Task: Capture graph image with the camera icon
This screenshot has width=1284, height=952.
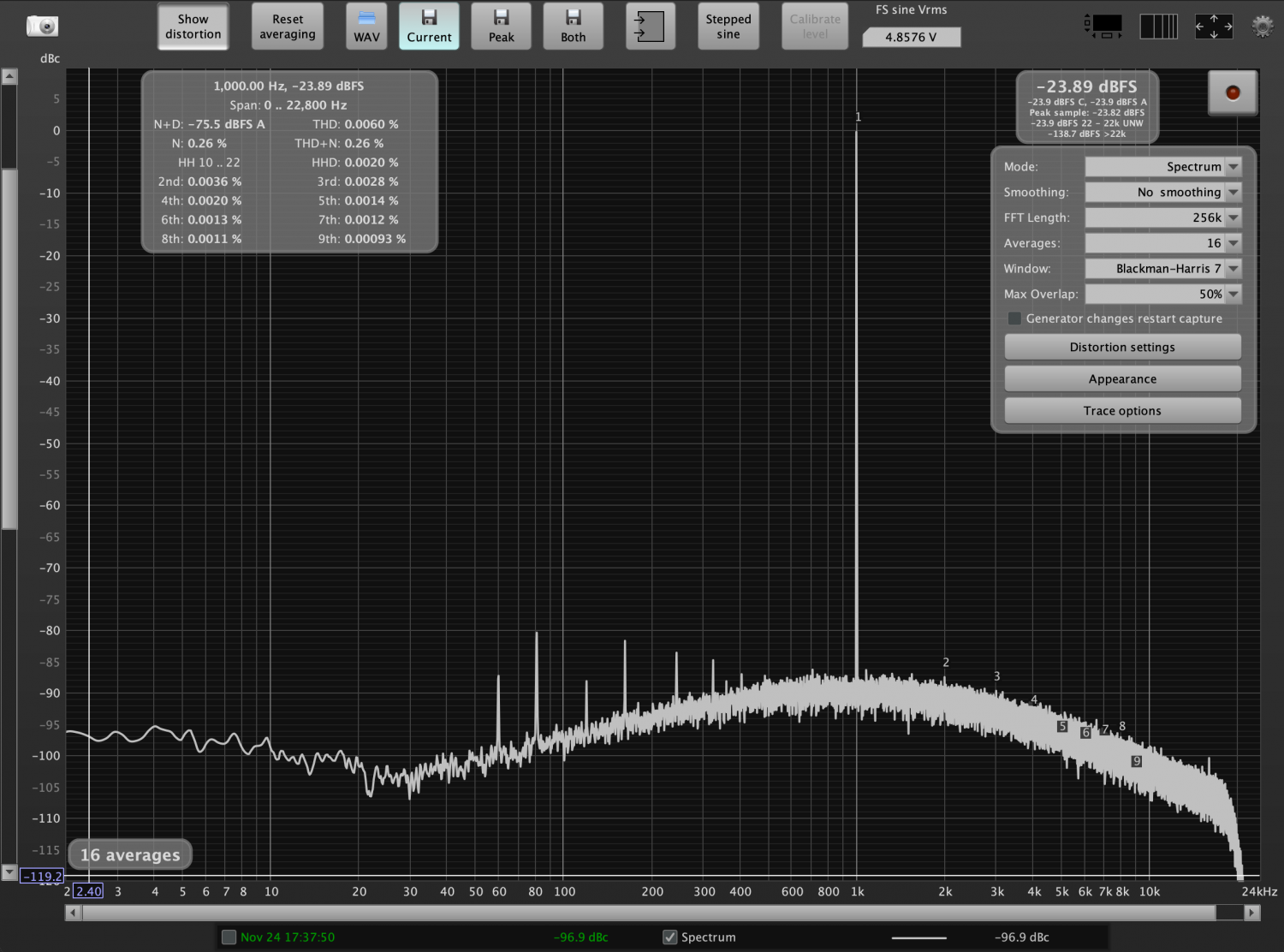Action: (42, 26)
